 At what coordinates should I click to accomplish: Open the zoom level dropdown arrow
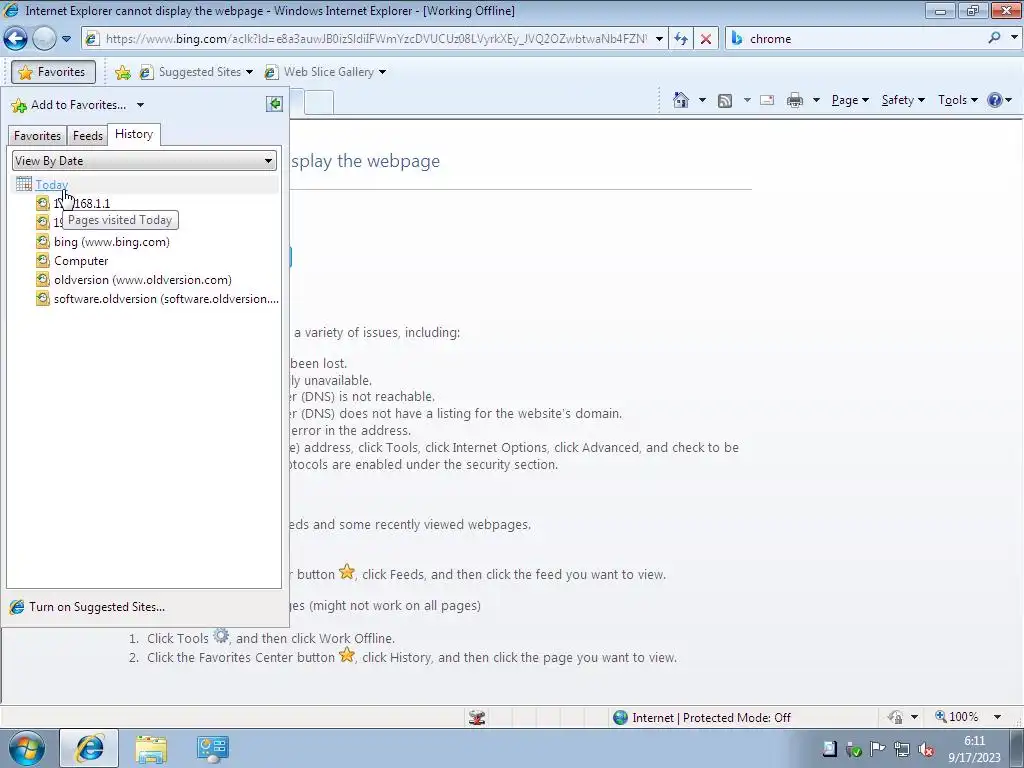click(x=997, y=717)
